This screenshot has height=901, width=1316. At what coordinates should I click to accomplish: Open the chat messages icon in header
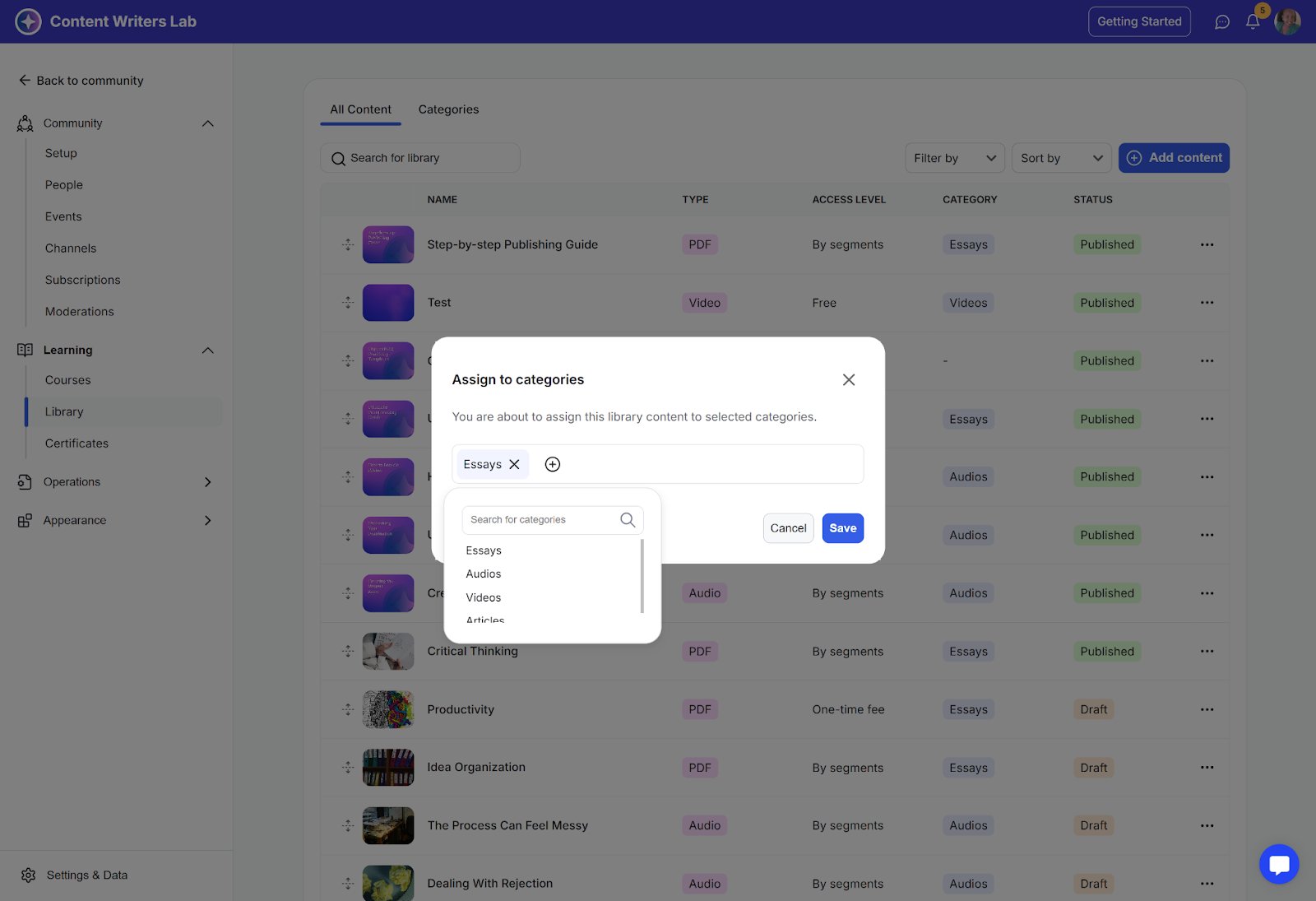coord(1222,22)
